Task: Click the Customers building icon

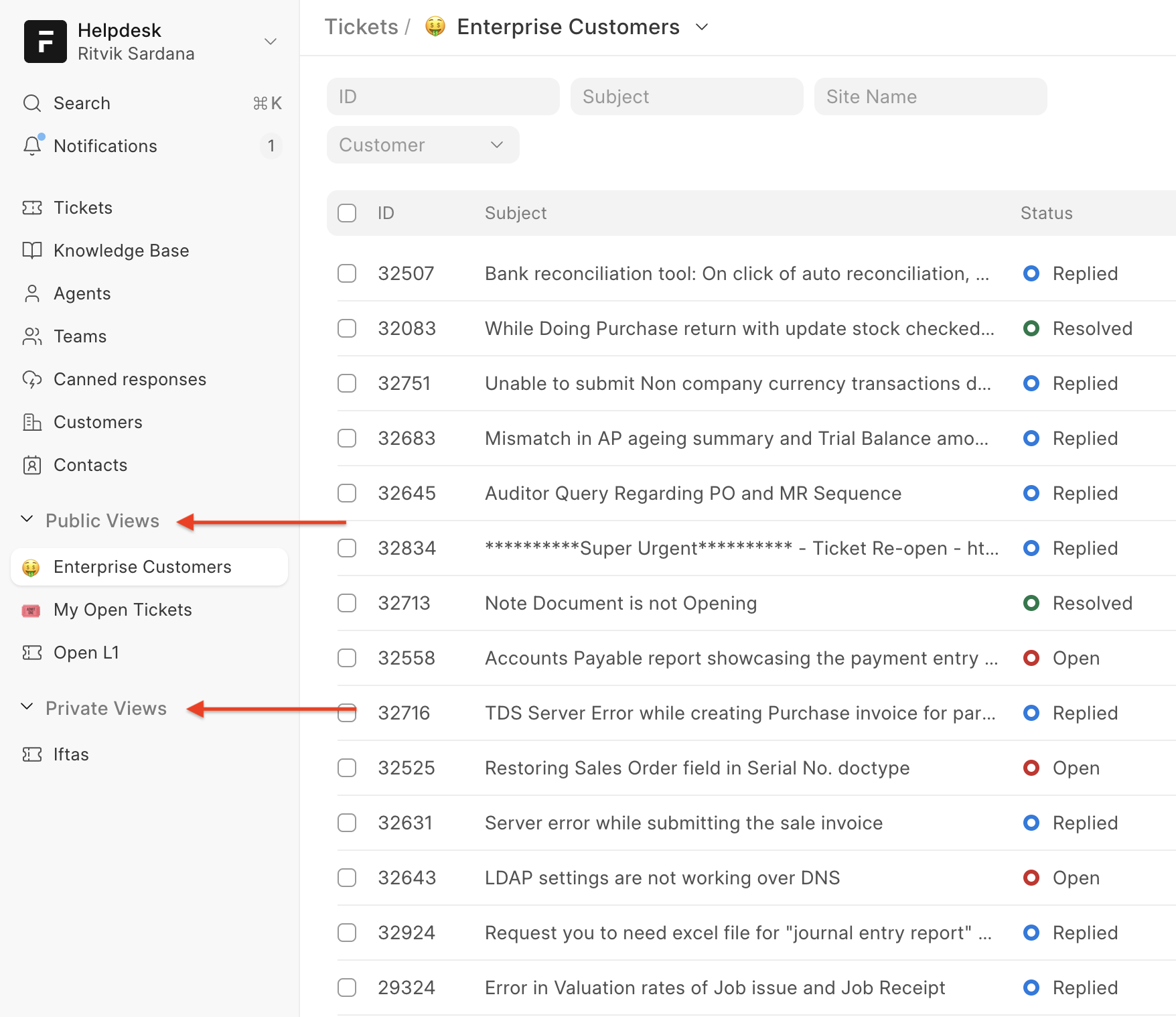Action: pyautogui.click(x=31, y=422)
